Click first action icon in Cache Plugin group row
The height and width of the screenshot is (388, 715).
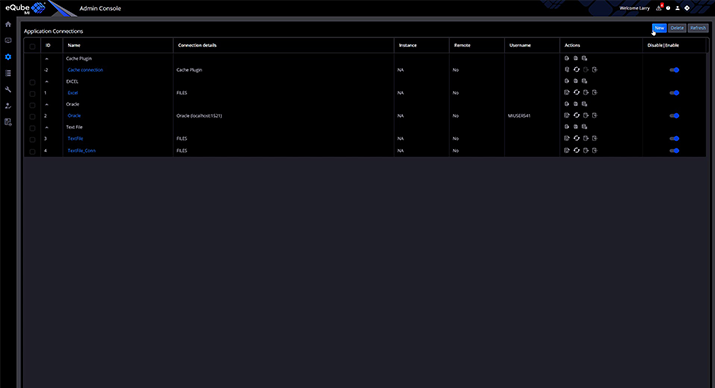point(567,58)
